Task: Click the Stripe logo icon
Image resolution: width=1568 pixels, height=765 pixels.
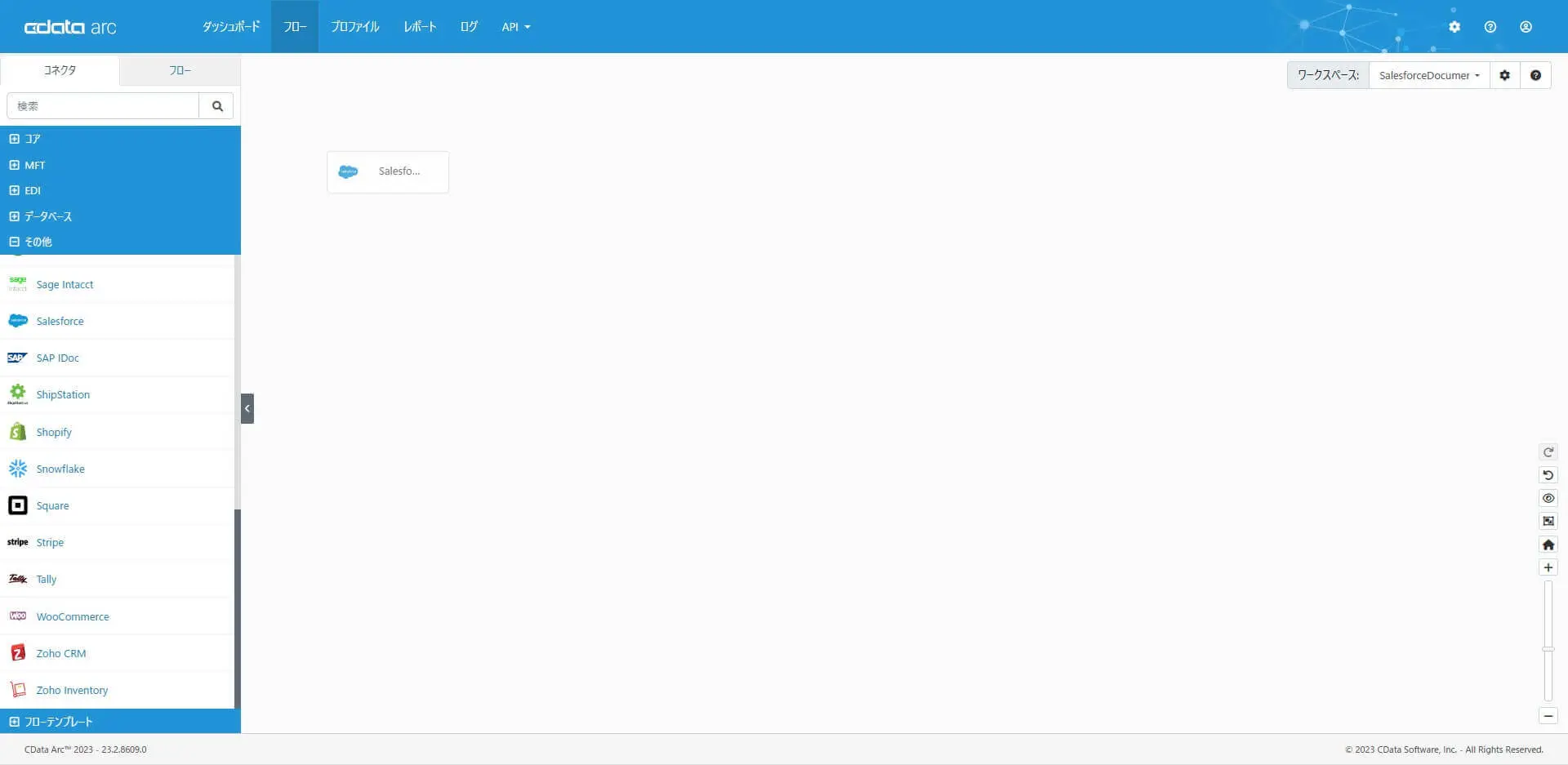Action: (x=17, y=542)
